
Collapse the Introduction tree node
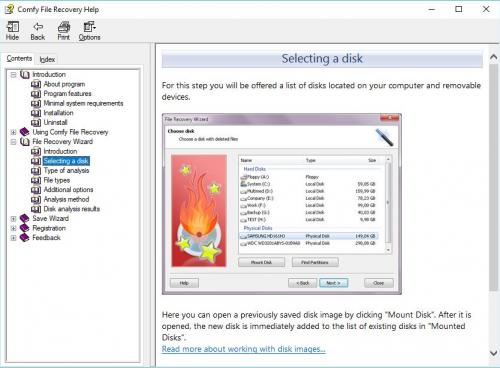(13, 75)
